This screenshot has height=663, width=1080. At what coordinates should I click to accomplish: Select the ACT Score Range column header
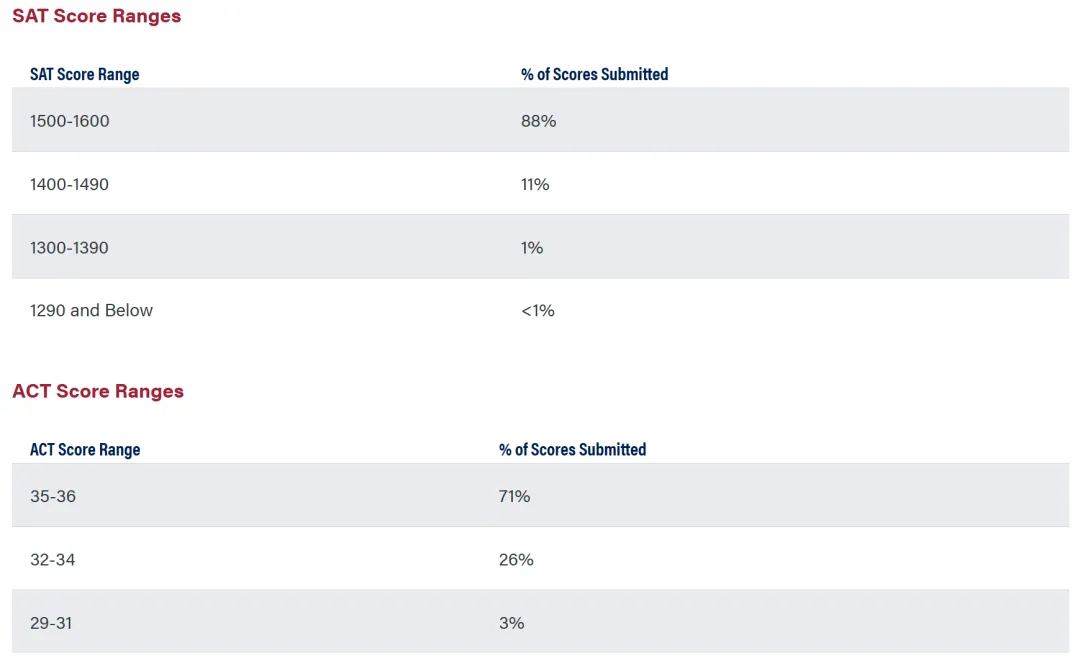tap(85, 450)
